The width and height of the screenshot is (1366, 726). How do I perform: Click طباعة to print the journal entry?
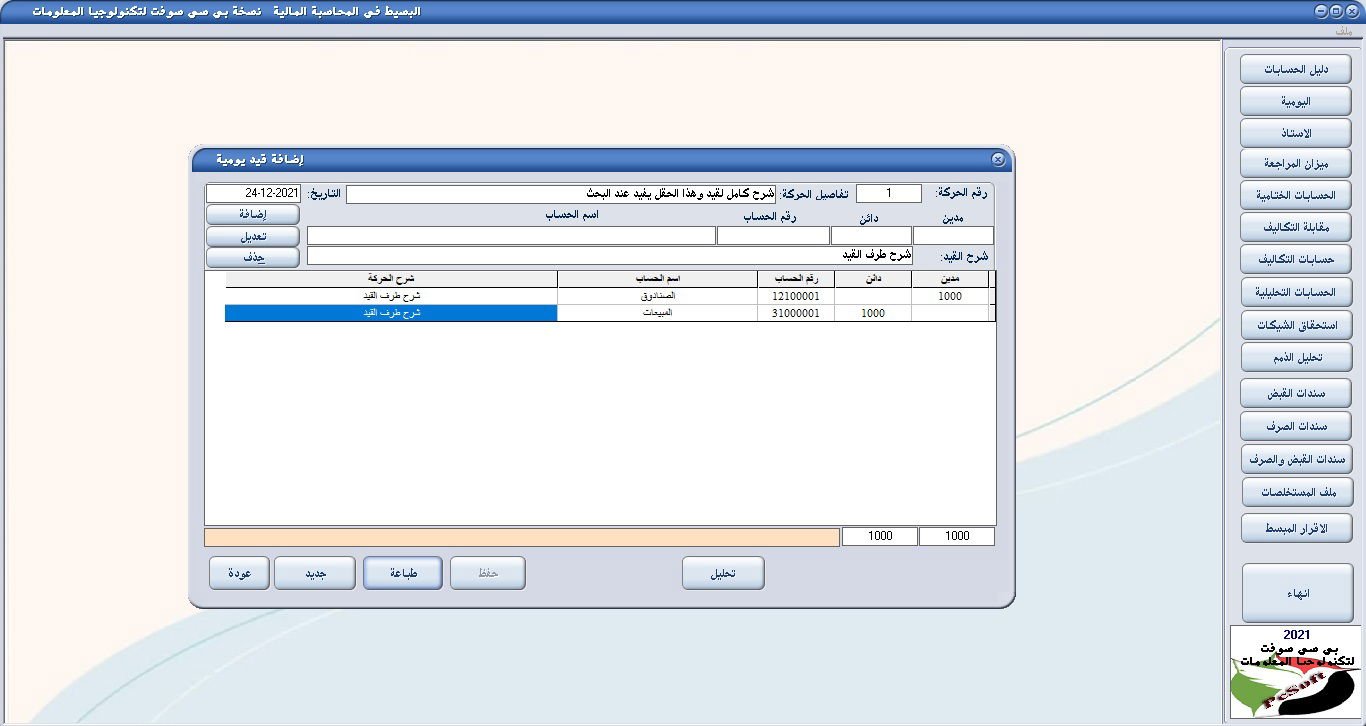[x=402, y=572]
